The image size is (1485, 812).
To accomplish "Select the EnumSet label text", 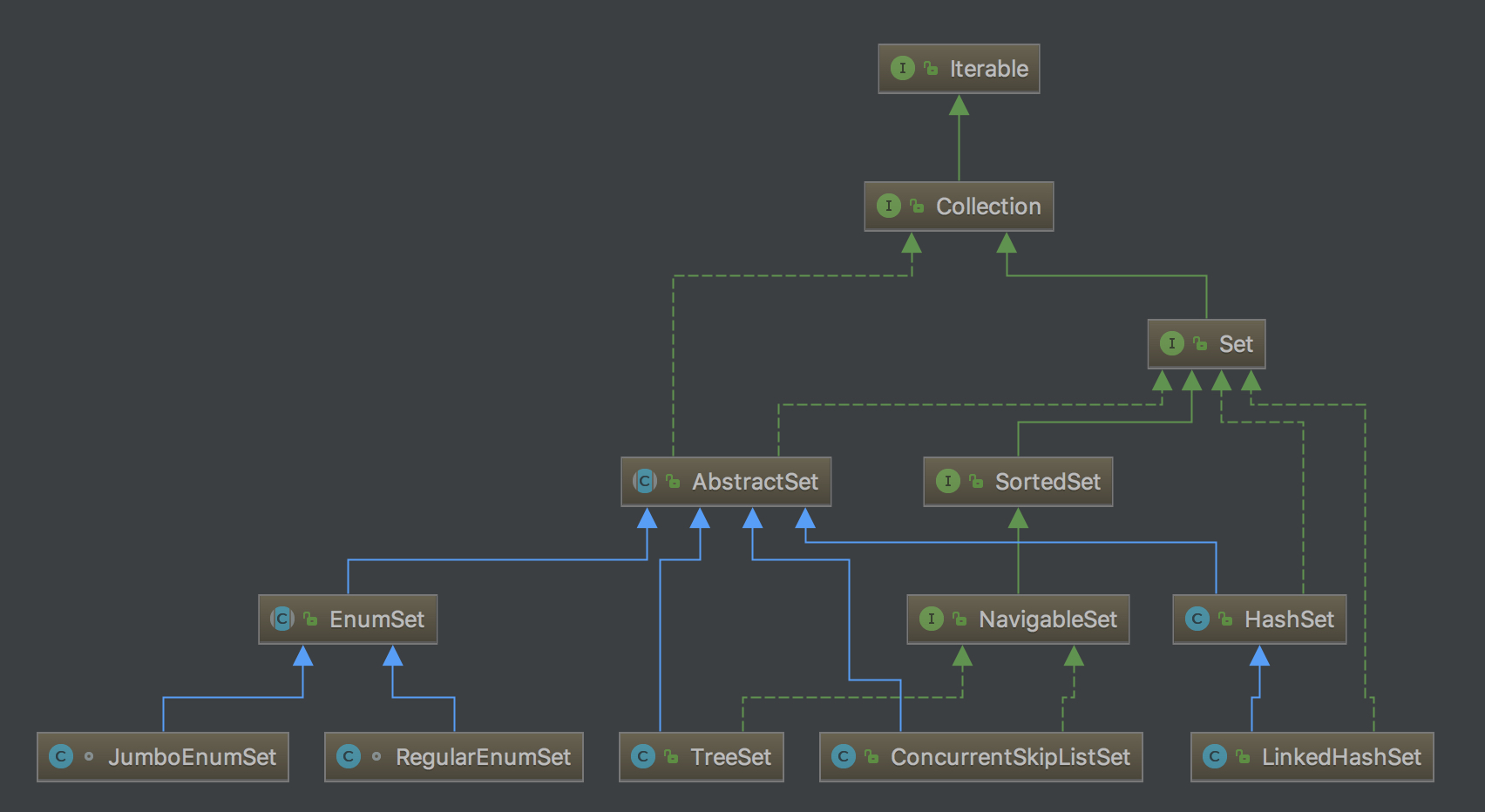I will (x=376, y=619).
